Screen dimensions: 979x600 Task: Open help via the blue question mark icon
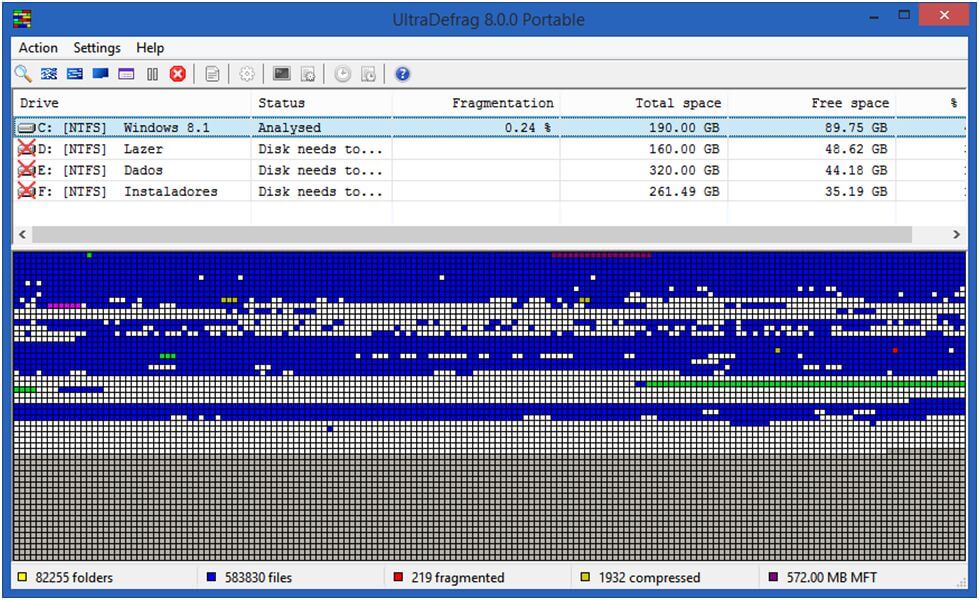pyautogui.click(x=403, y=74)
